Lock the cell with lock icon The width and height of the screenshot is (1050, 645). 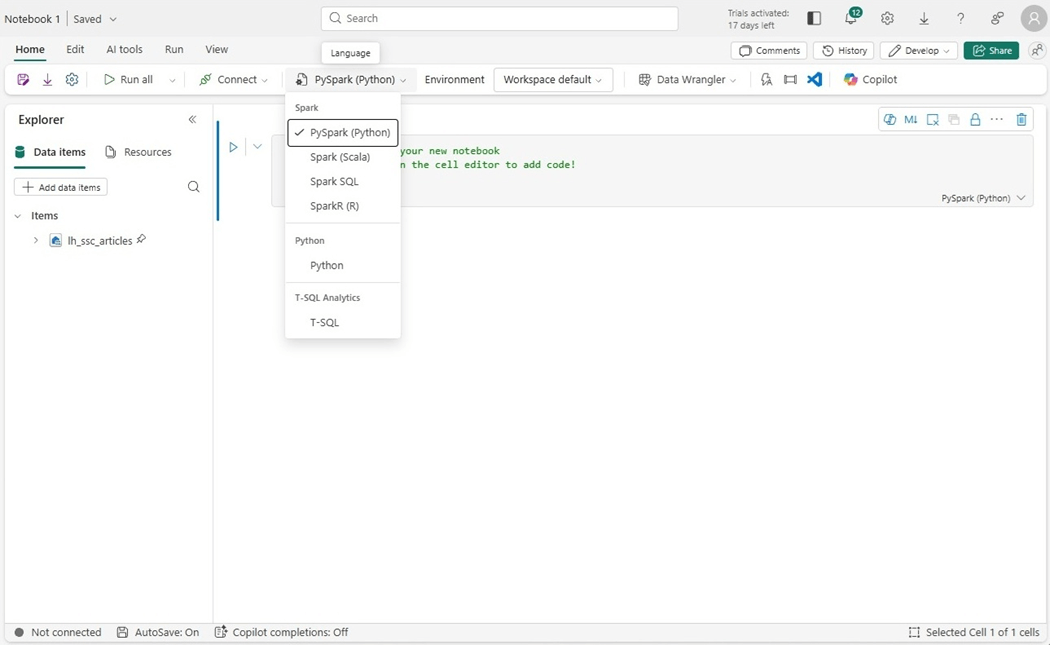click(975, 120)
